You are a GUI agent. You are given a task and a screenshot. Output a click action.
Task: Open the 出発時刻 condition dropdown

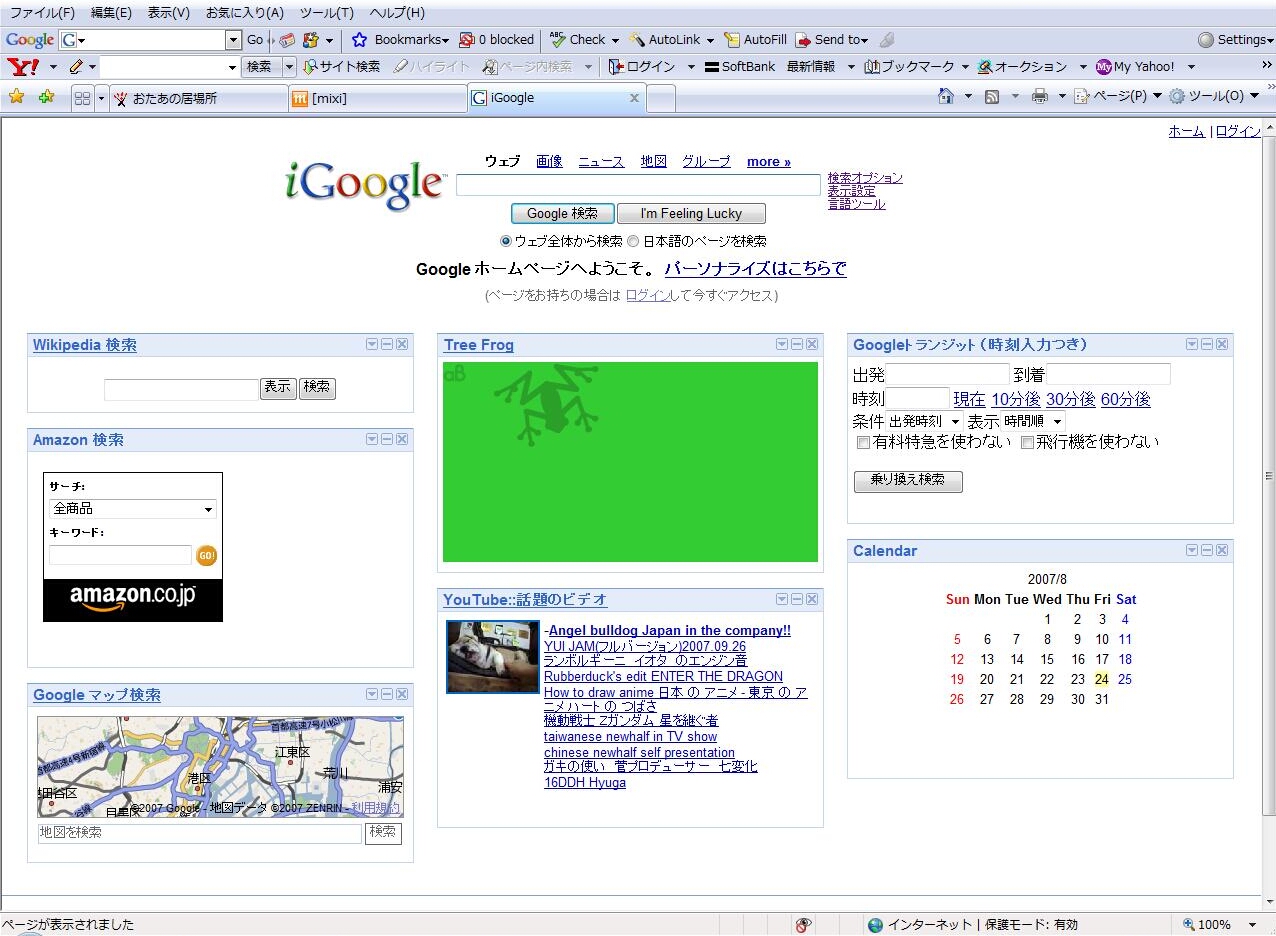pyautogui.click(x=955, y=422)
